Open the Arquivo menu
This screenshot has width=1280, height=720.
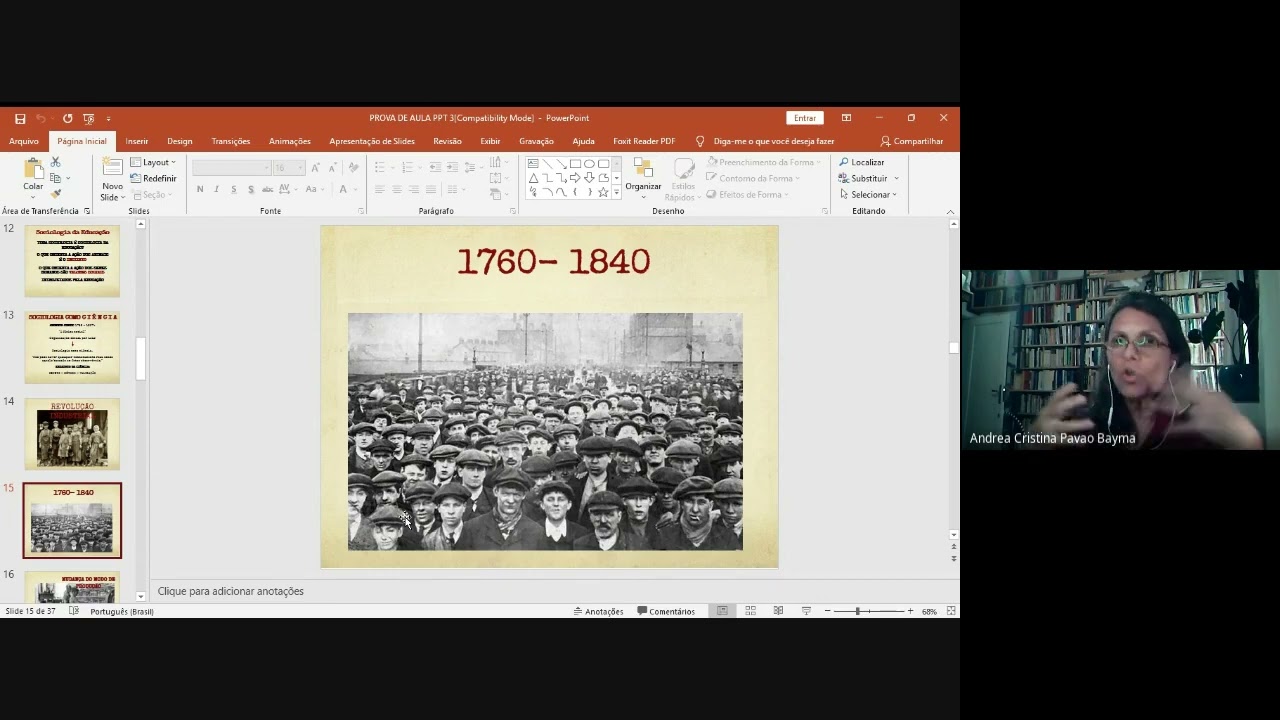coord(24,141)
